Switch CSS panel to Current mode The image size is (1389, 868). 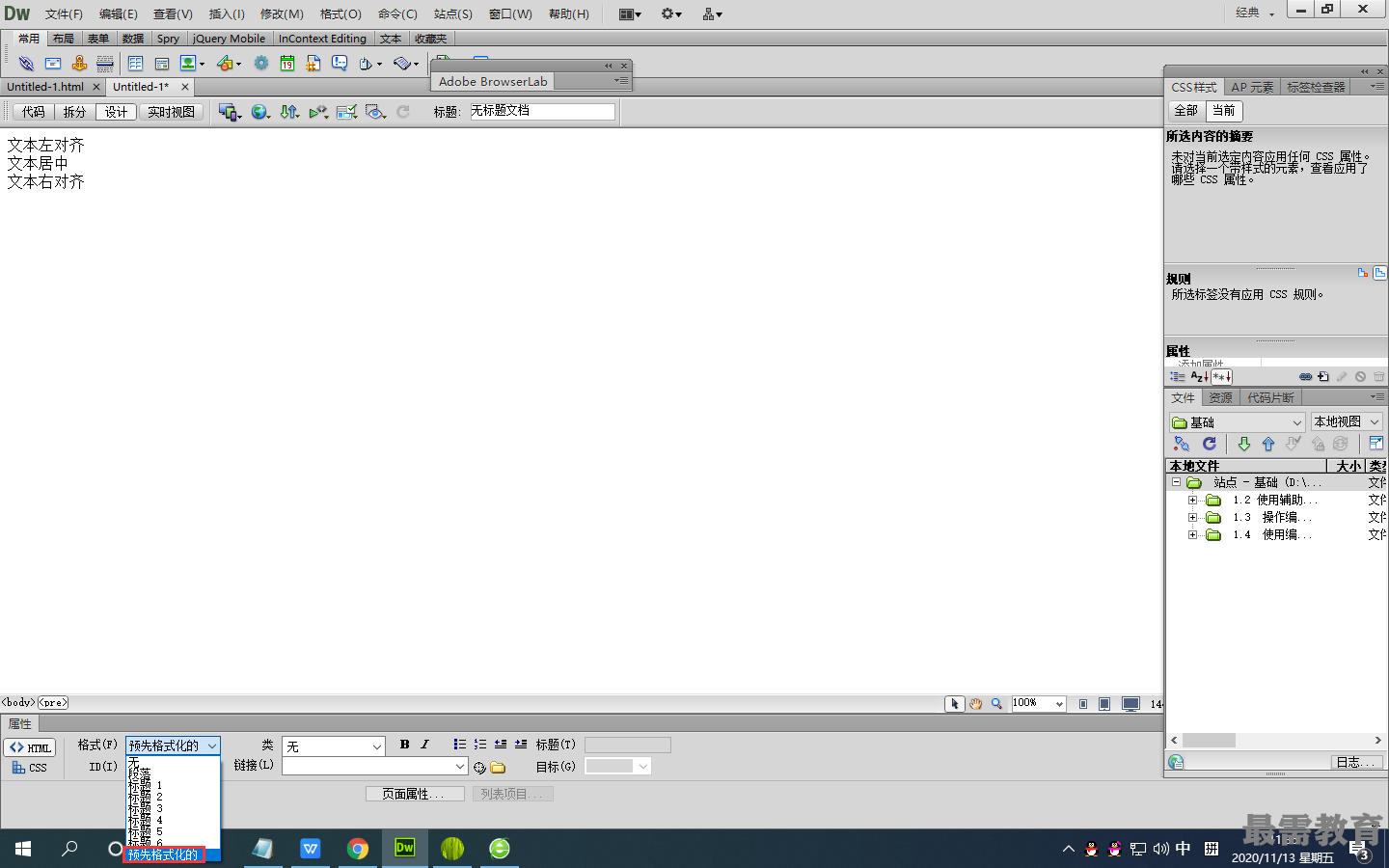coord(1223,111)
